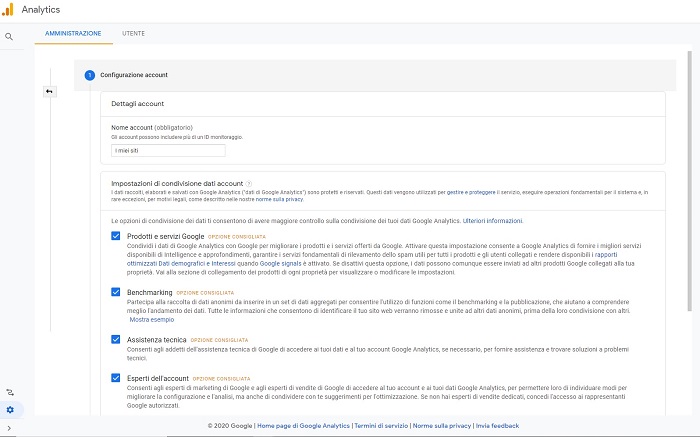Click the Nome account input field
Image resolution: width=700 pixels, height=437 pixels.
click(168, 150)
